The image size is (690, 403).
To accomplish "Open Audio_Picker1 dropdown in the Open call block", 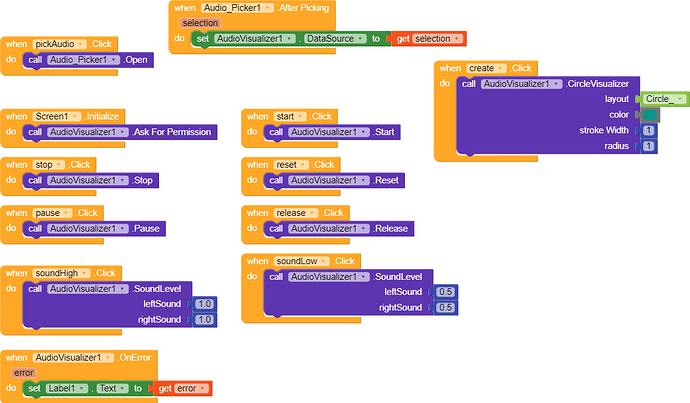I will pyautogui.click(x=84, y=60).
